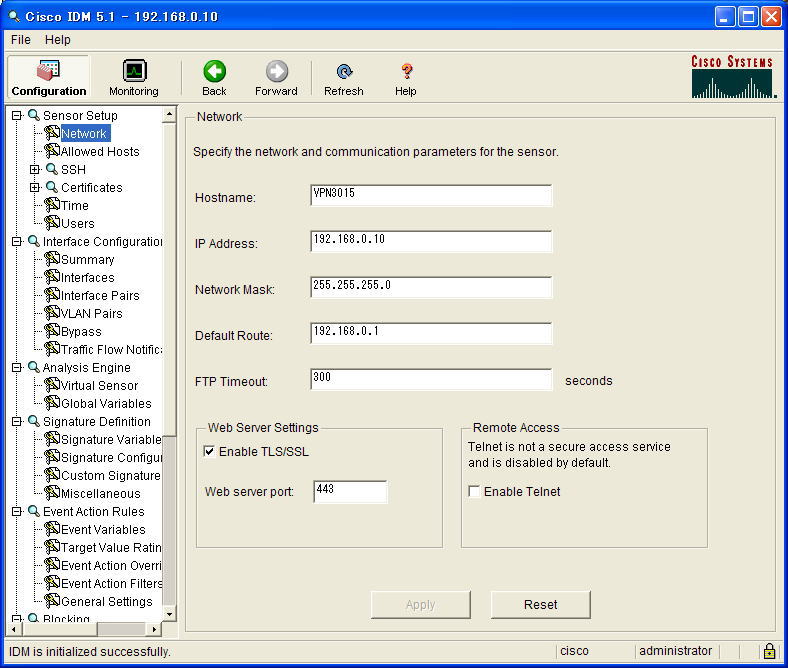
Task: Click tree panel scroll right arrow
Action: pyautogui.click(x=154, y=629)
